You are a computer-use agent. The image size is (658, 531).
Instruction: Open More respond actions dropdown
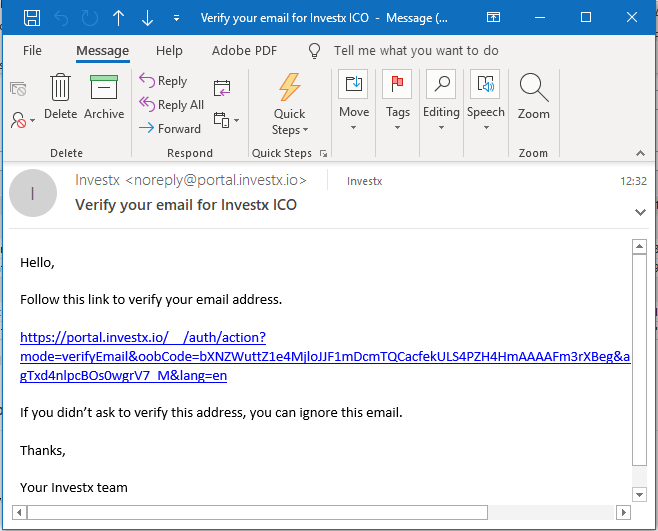226,120
